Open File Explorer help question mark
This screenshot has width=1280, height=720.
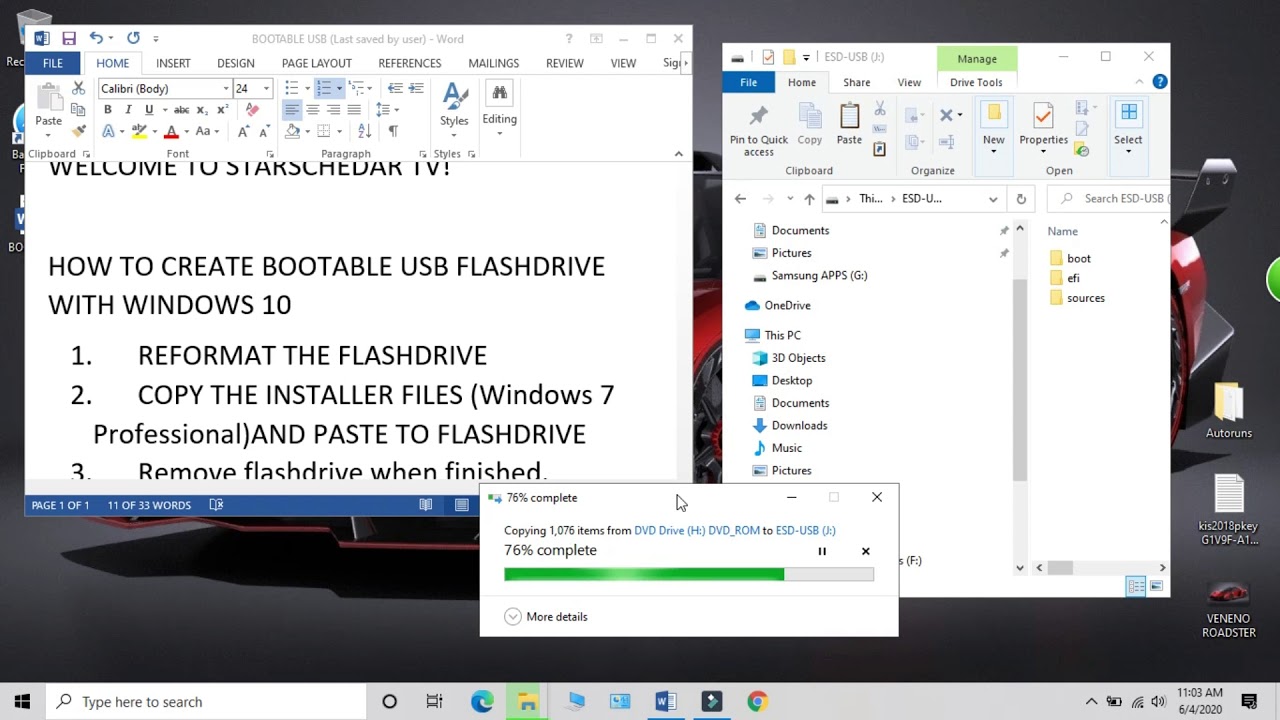tap(1159, 82)
